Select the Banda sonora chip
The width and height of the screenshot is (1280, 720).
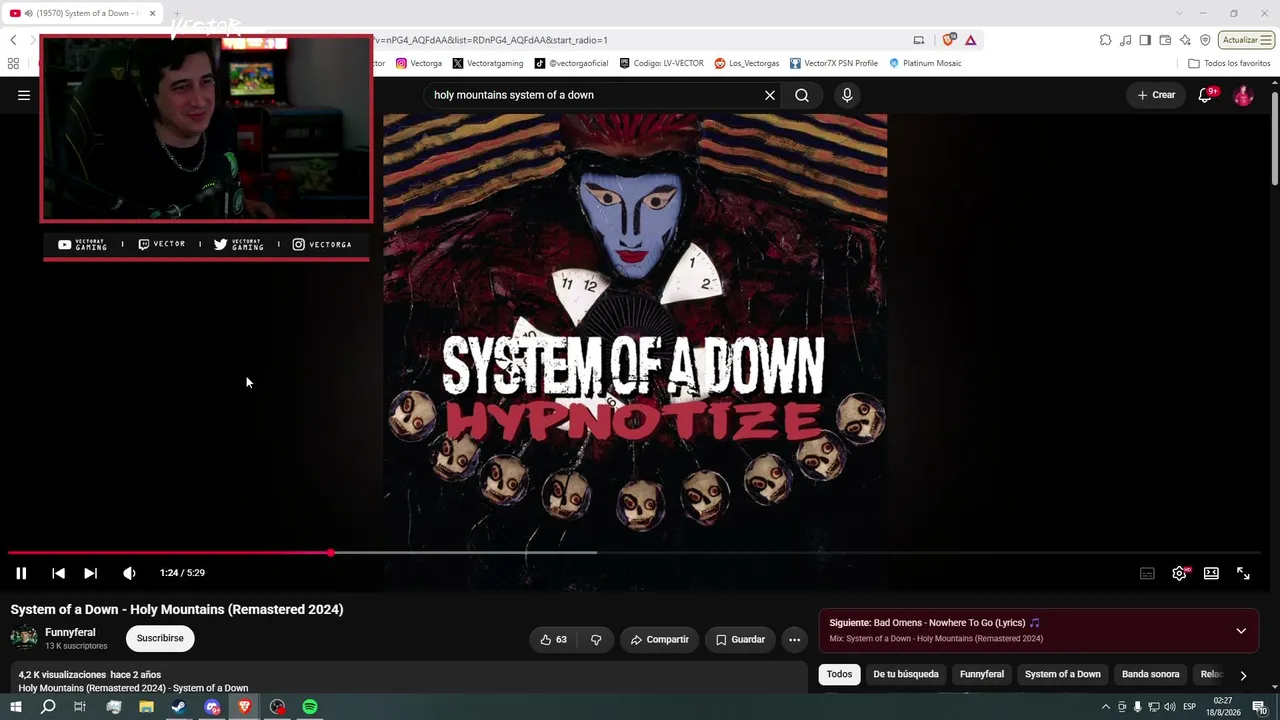pyautogui.click(x=1151, y=674)
